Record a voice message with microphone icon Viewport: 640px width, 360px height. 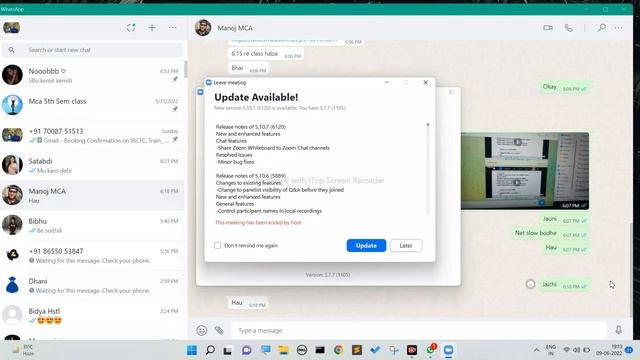[619, 330]
